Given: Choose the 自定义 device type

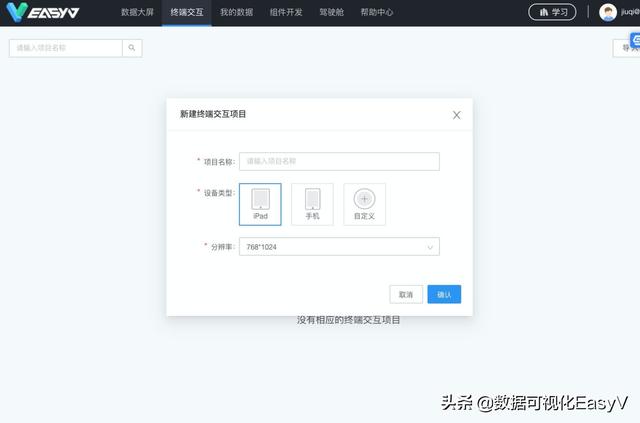Looking at the screenshot, I should point(364,204).
